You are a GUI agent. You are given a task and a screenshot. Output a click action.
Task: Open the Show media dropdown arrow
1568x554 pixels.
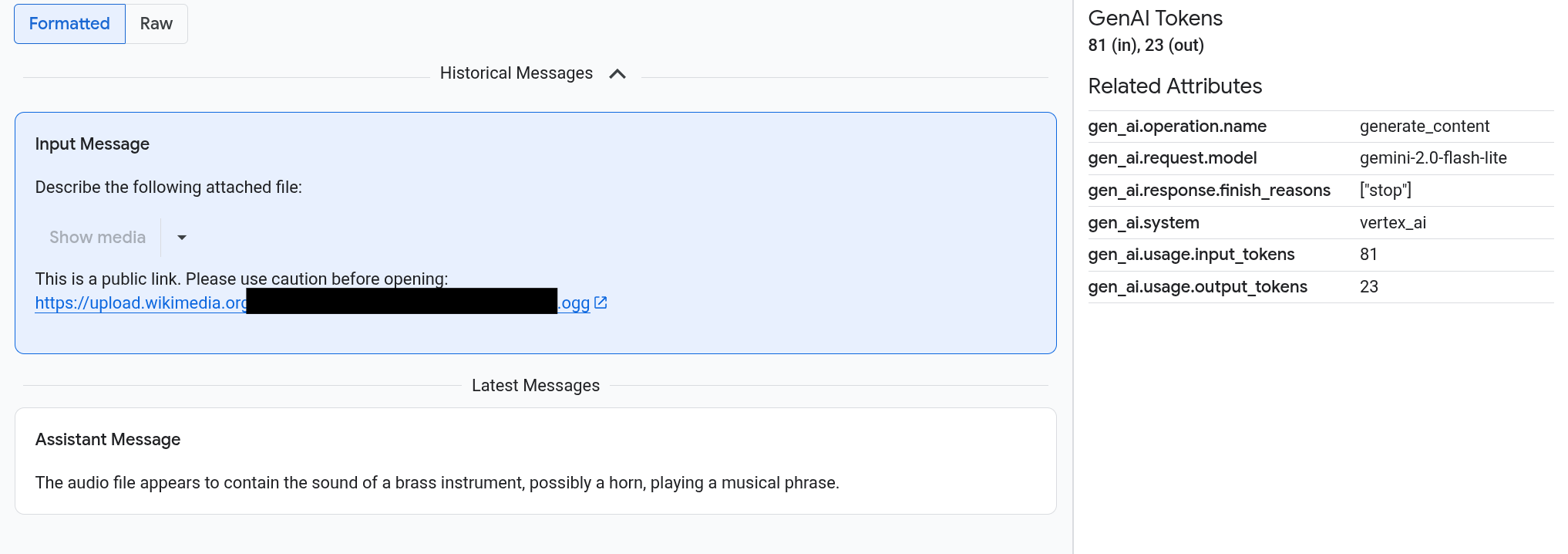coord(182,238)
